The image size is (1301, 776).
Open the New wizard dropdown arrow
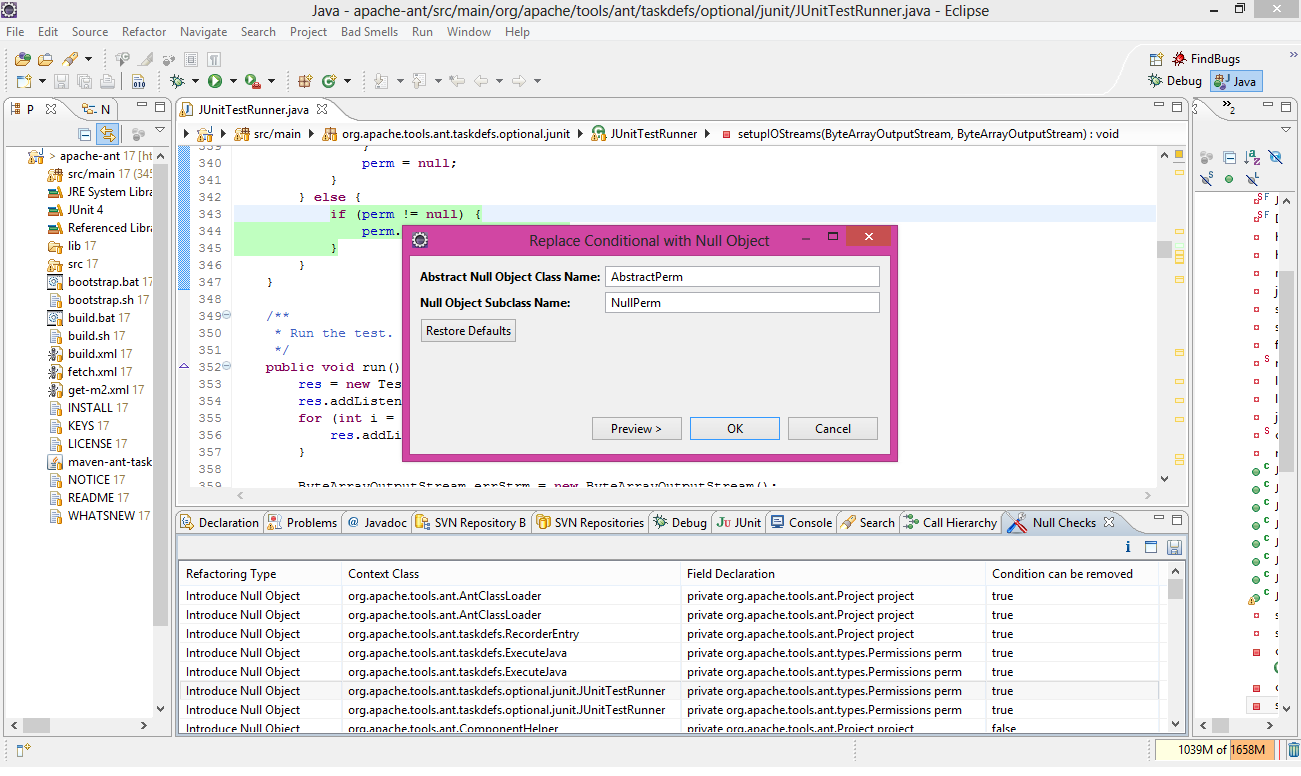tap(42, 81)
